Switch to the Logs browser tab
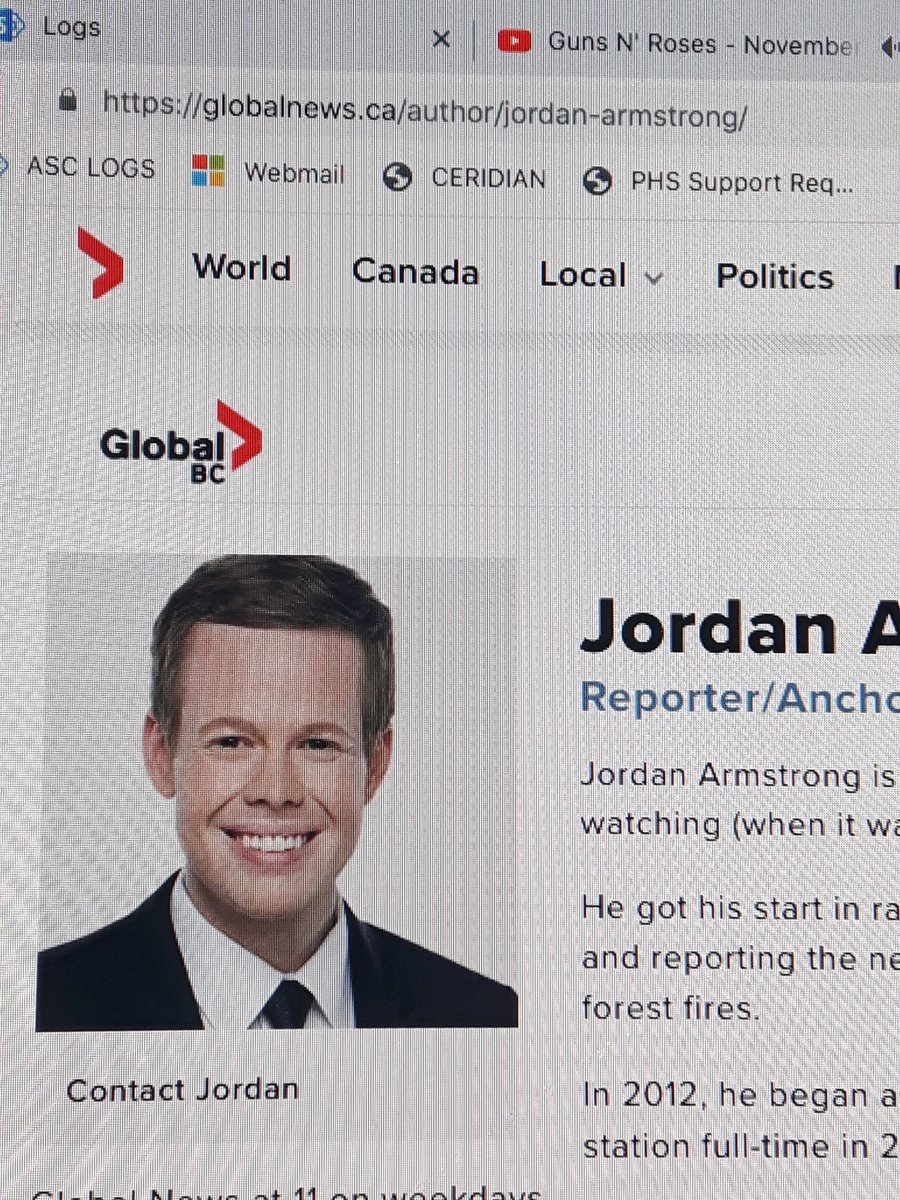The height and width of the screenshot is (1200, 900). [x=71, y=27]
